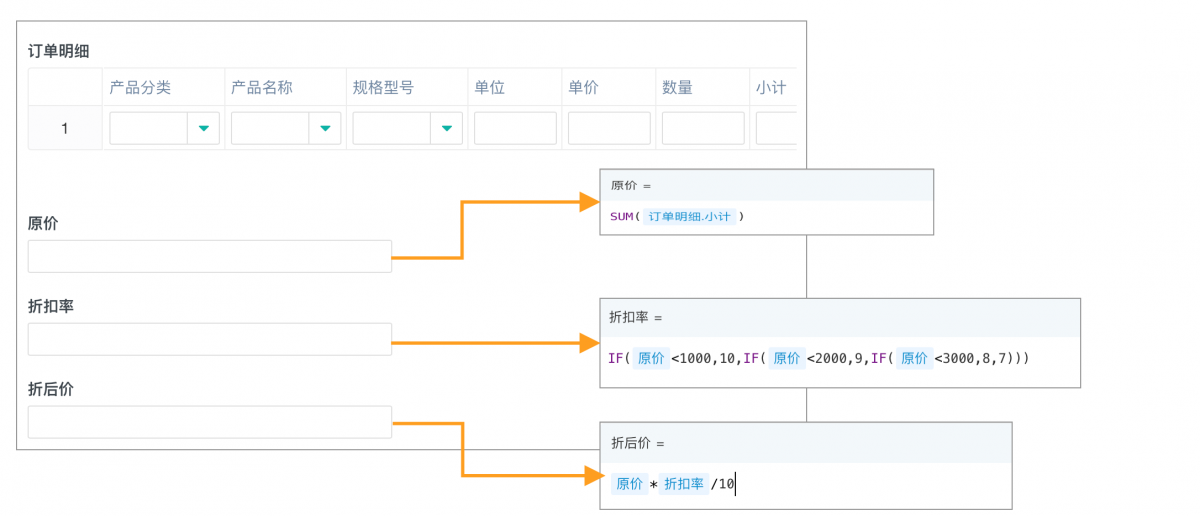This screenshot has width=1200, height=516.
Task: Click the 订单明细.小计 tag in SUM formula
Action: pos(688,216)
